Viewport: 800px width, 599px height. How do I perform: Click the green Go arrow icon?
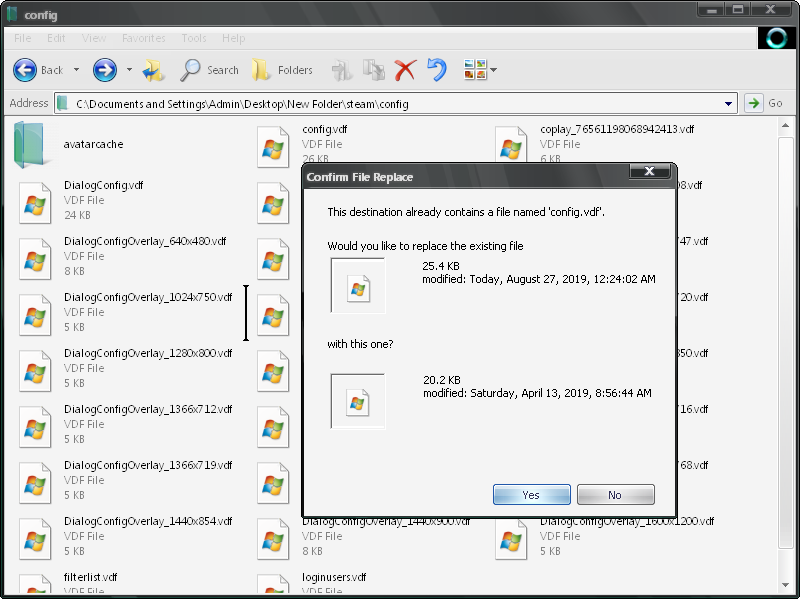(753, 102)
